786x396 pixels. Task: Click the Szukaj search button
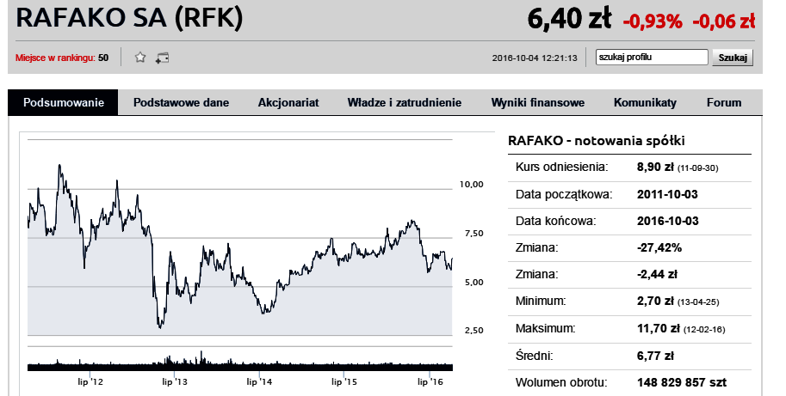[732, 58]
